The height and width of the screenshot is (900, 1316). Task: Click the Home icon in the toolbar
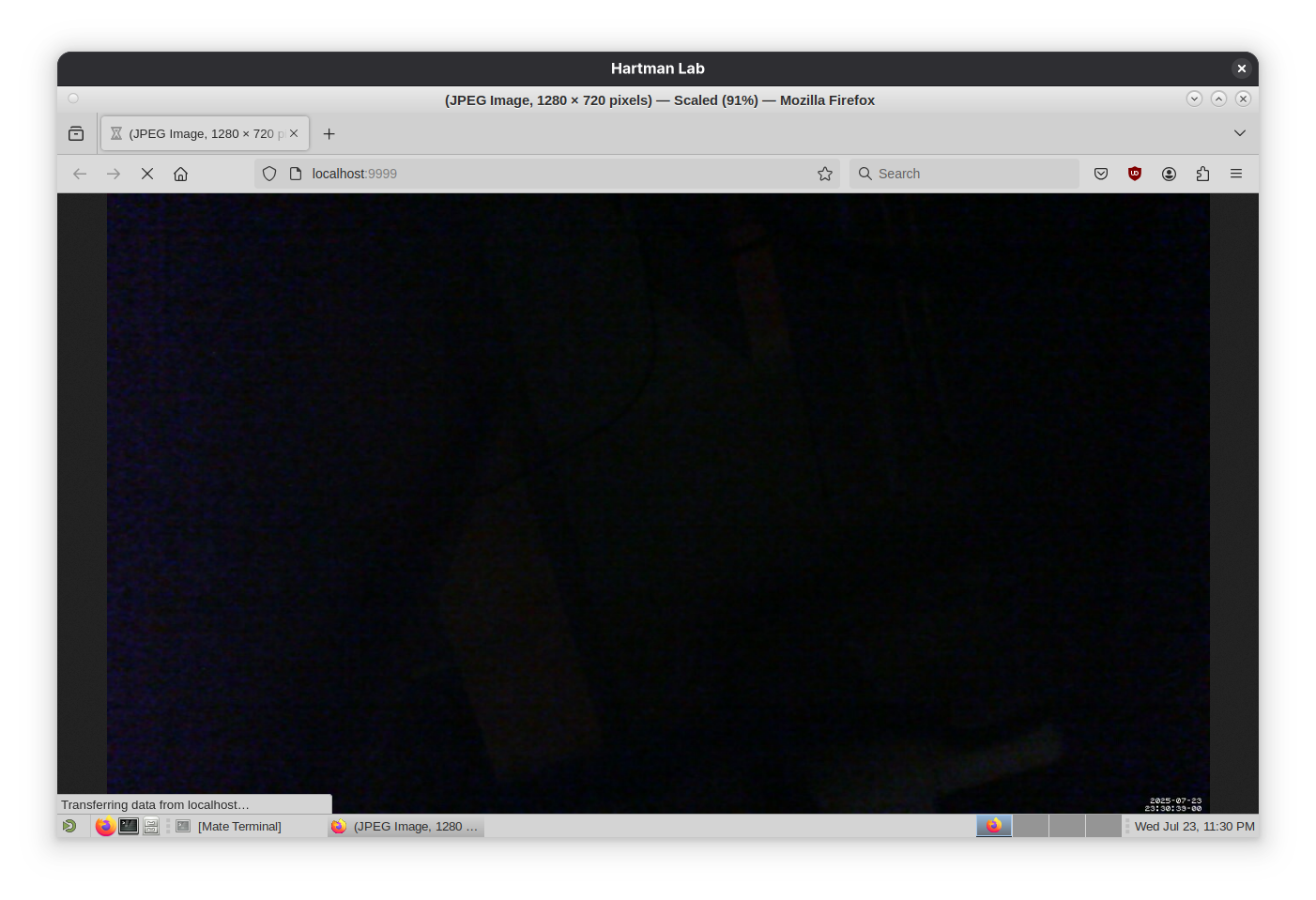181,174
